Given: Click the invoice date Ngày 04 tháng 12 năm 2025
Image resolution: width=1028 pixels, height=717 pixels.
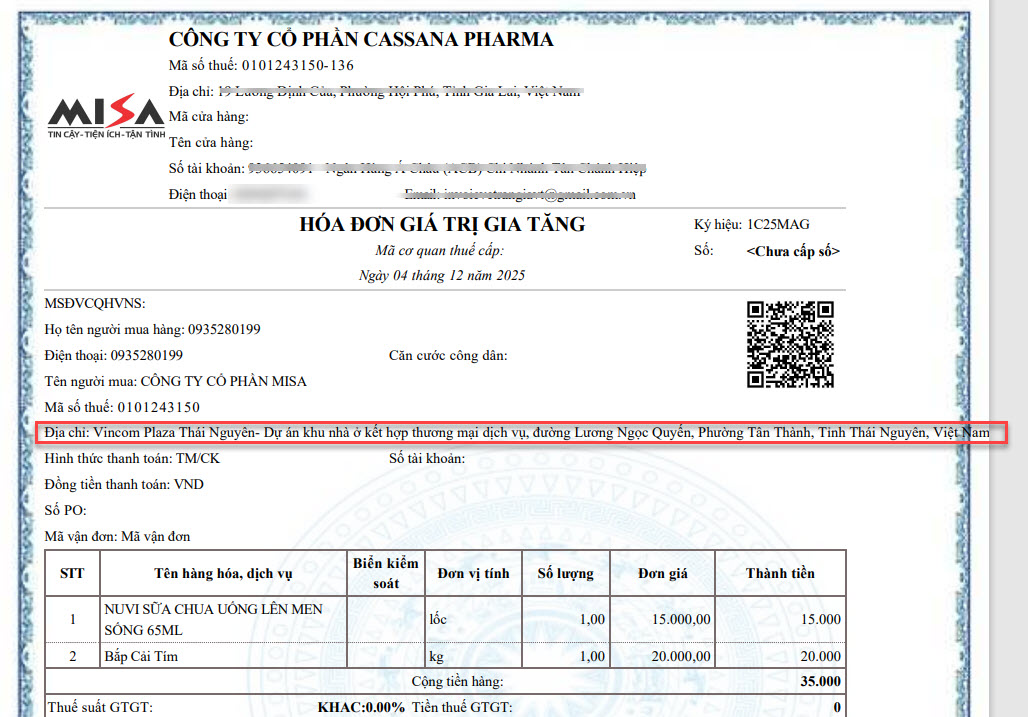Looking at the screenshot, I should coord(441,275).
